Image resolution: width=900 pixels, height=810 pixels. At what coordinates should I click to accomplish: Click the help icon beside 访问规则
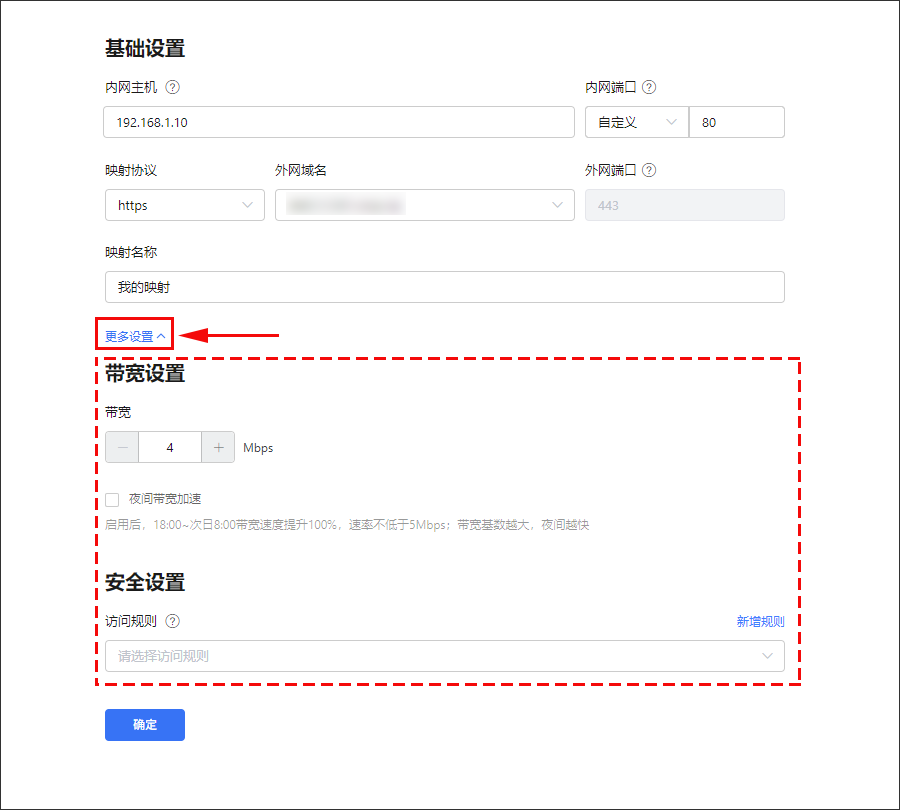pyautogui.click(x=173, y=621)
